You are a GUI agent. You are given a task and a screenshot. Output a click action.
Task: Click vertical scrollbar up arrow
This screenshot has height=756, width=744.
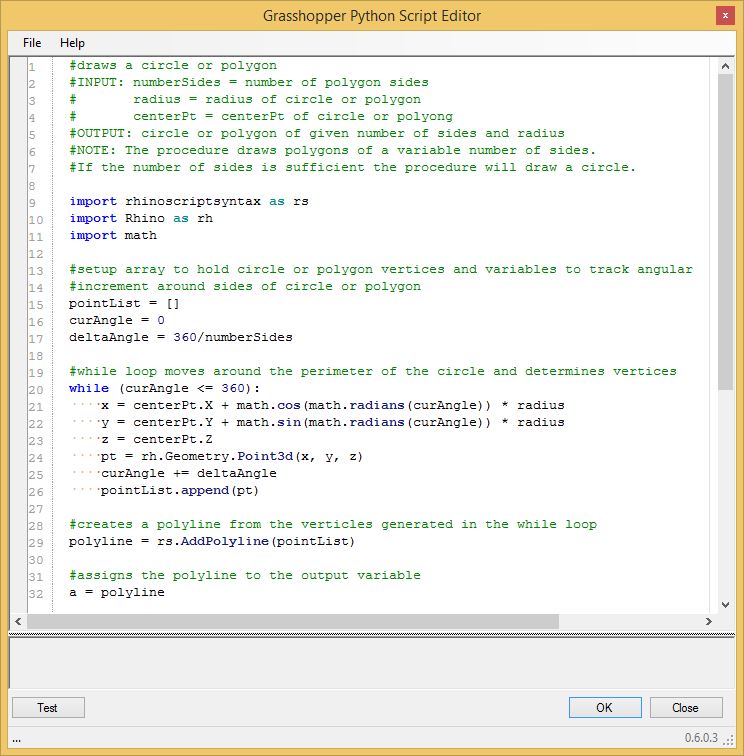(x=725, y=67)
